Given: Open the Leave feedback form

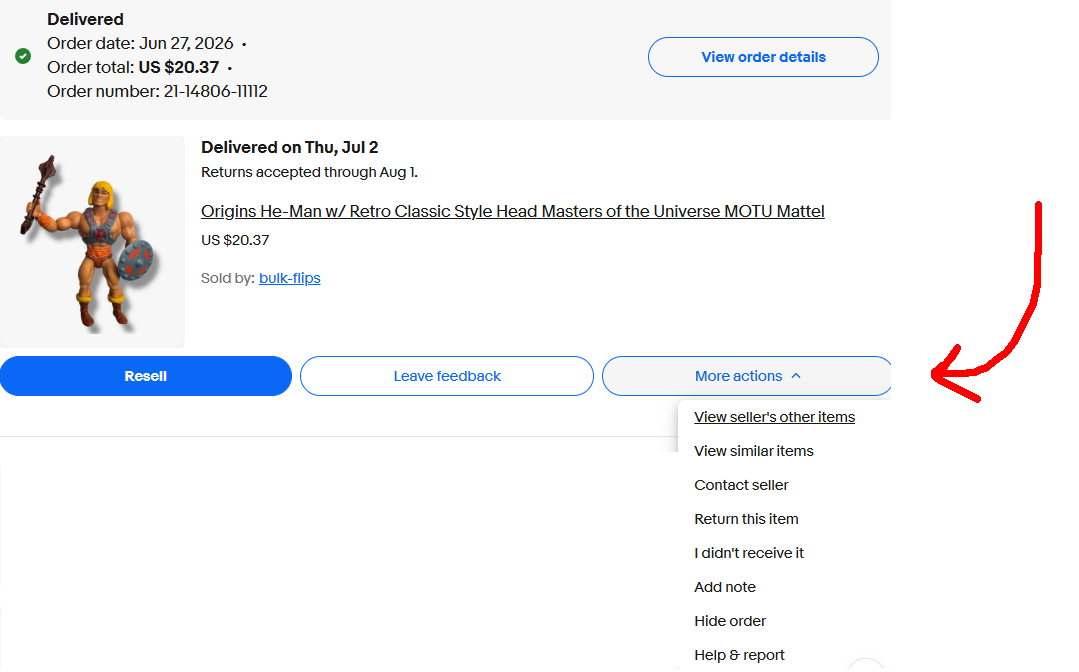Looking at the screenshot, I should click(x=447, y=376).
